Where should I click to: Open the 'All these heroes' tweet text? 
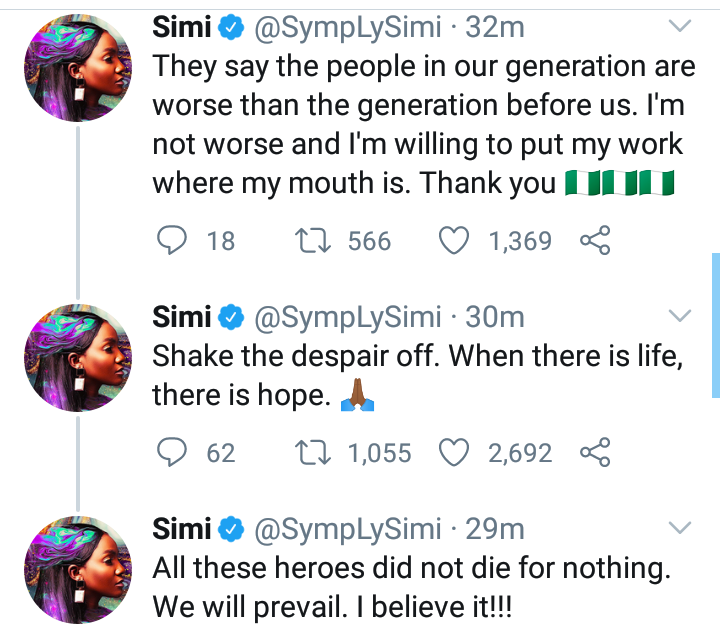pos(411,587)
